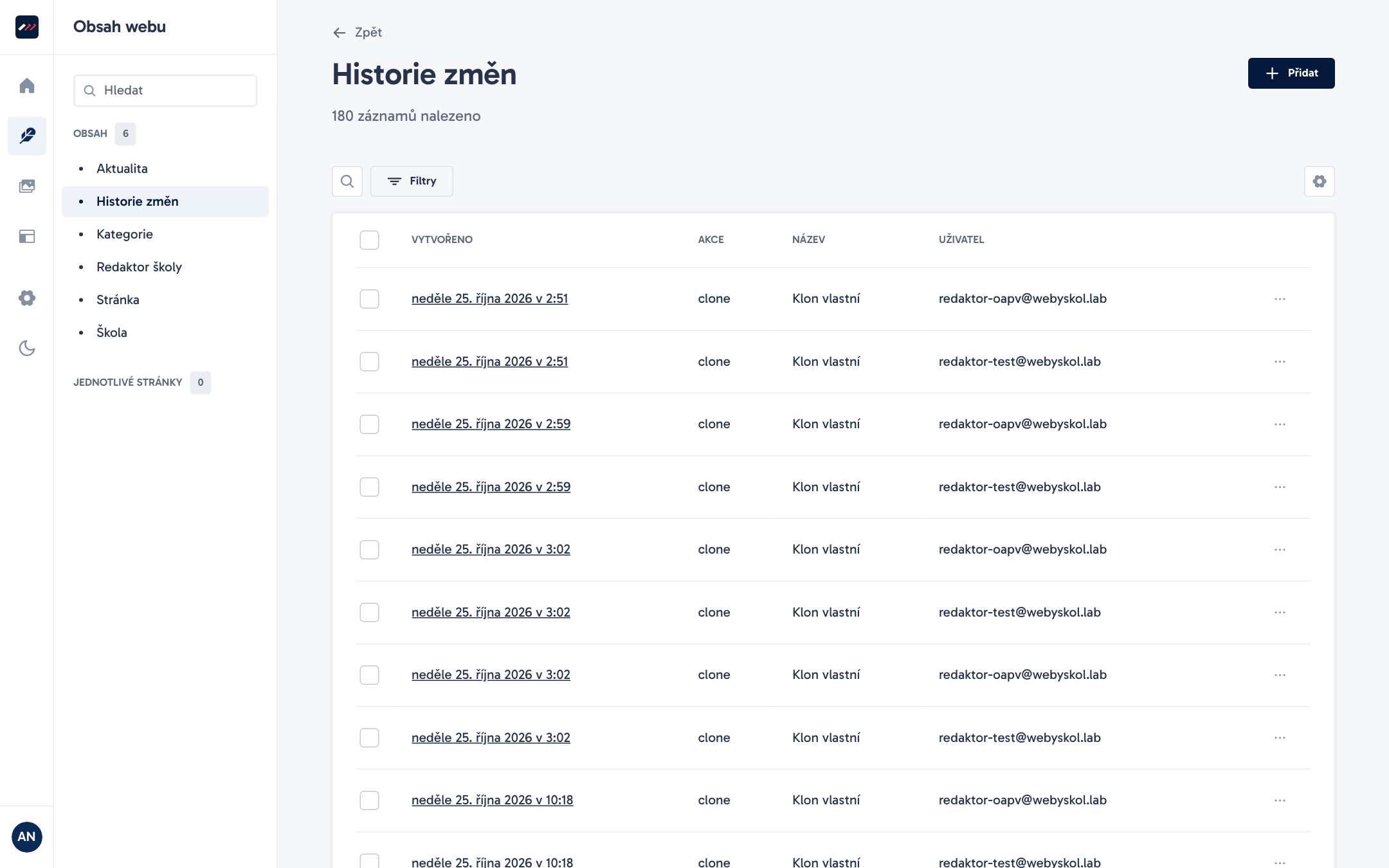The width and height of the screenshot is (1389, 868).
Task: Open settings gear in left rail
Action: (x=27, y=298)
